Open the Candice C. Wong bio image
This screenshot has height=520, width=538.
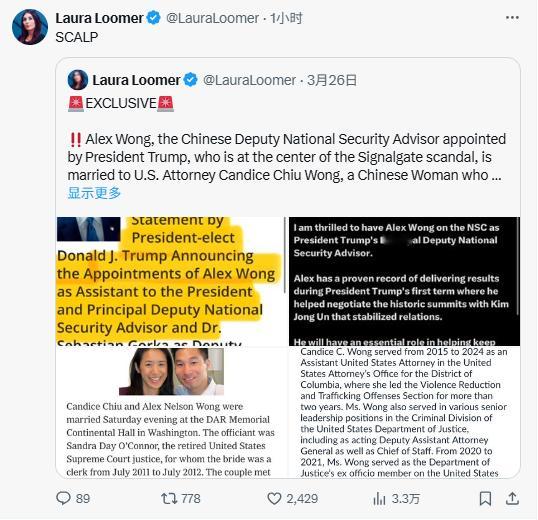pos(404,412)
